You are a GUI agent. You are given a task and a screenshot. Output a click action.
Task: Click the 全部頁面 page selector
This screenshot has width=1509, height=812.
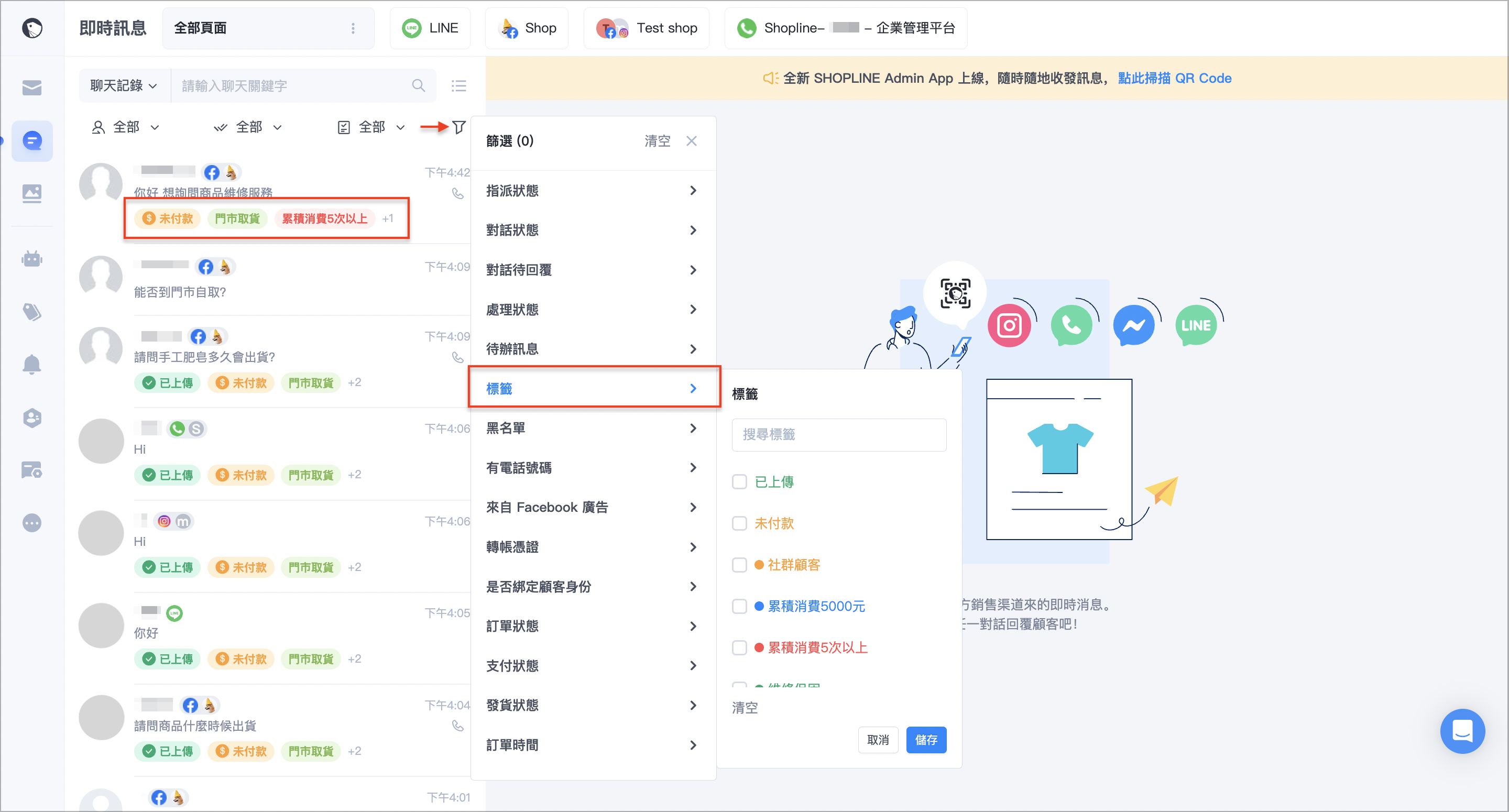click(268, 28)
